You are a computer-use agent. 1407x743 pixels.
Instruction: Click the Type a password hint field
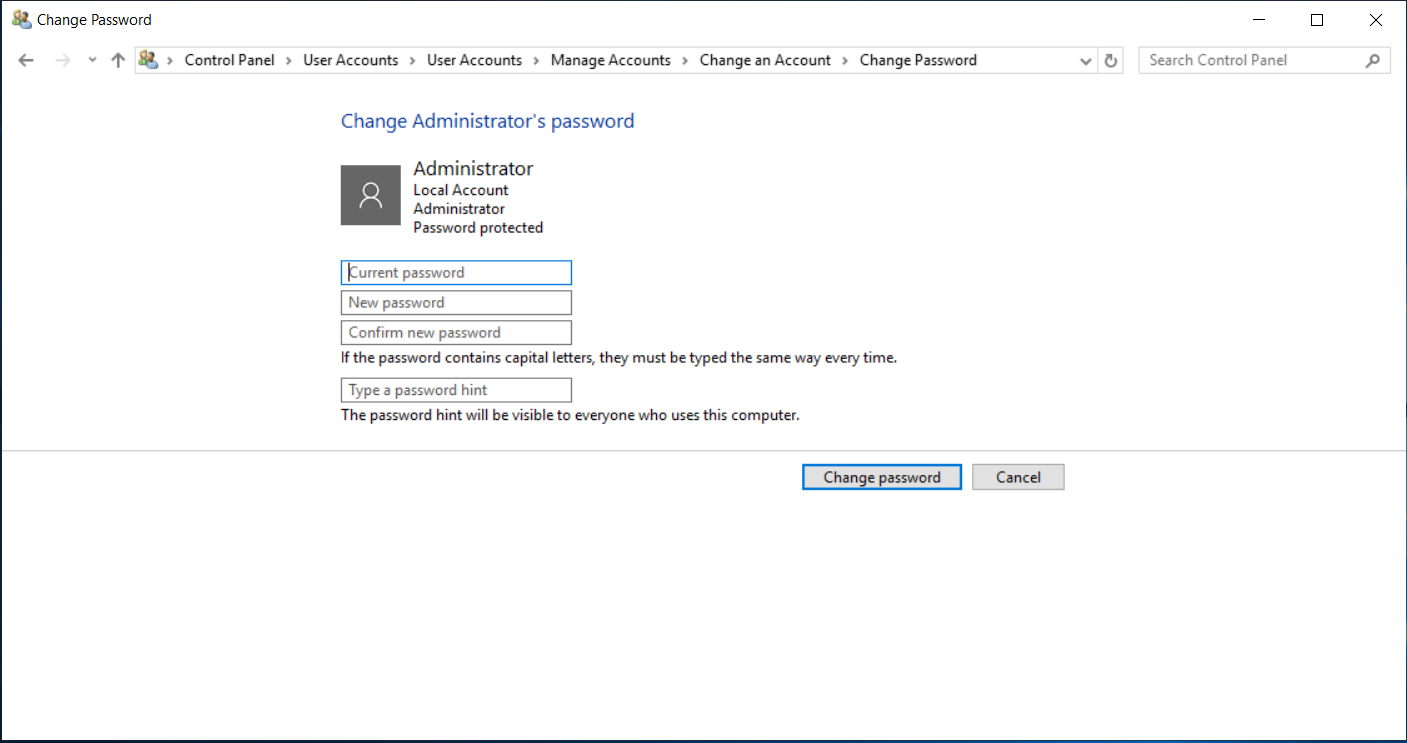[456, 390]
